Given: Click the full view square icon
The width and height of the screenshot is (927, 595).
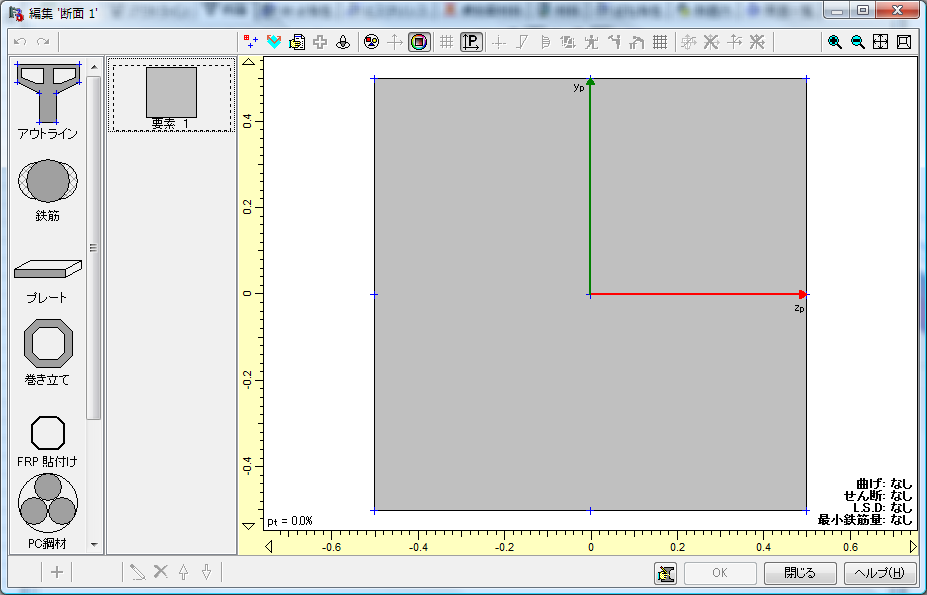Looking at the screenshot, I should [x=904, y=42].
